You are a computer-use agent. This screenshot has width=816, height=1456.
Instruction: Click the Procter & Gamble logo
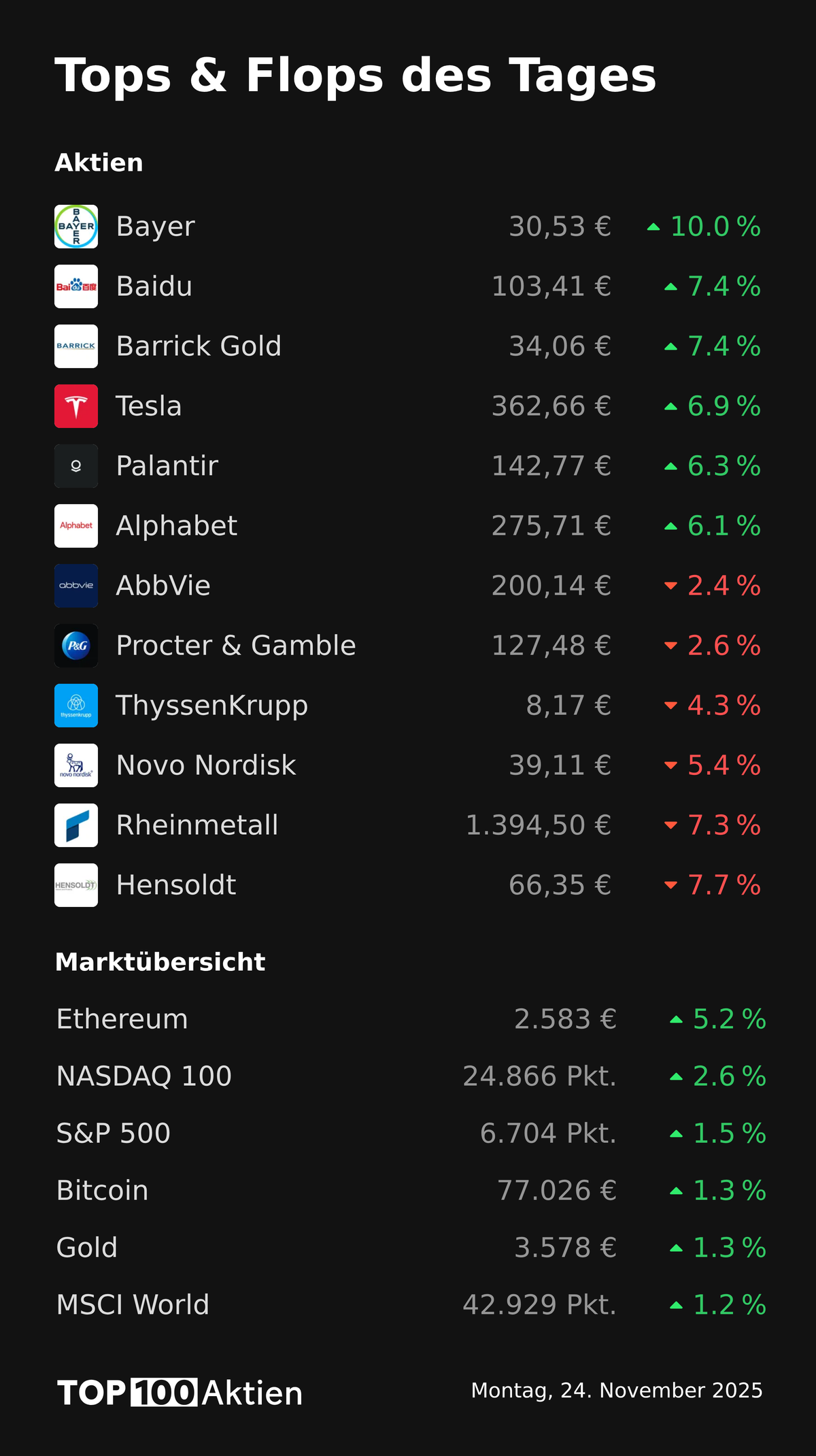(x=76, y=646)
